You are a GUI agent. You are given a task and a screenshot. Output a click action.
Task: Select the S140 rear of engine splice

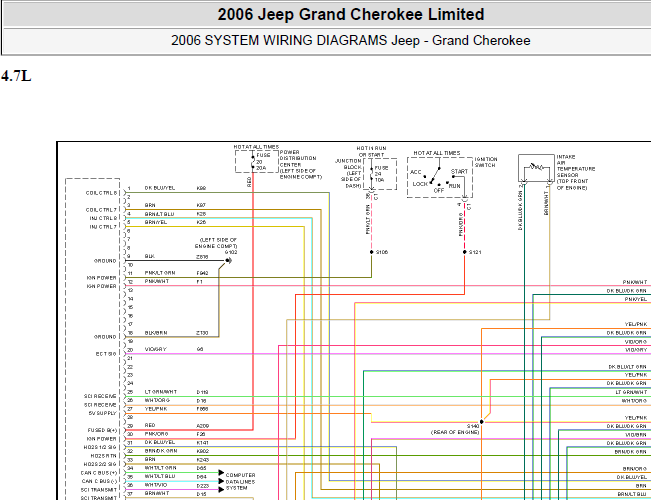[x=482, y=422]
